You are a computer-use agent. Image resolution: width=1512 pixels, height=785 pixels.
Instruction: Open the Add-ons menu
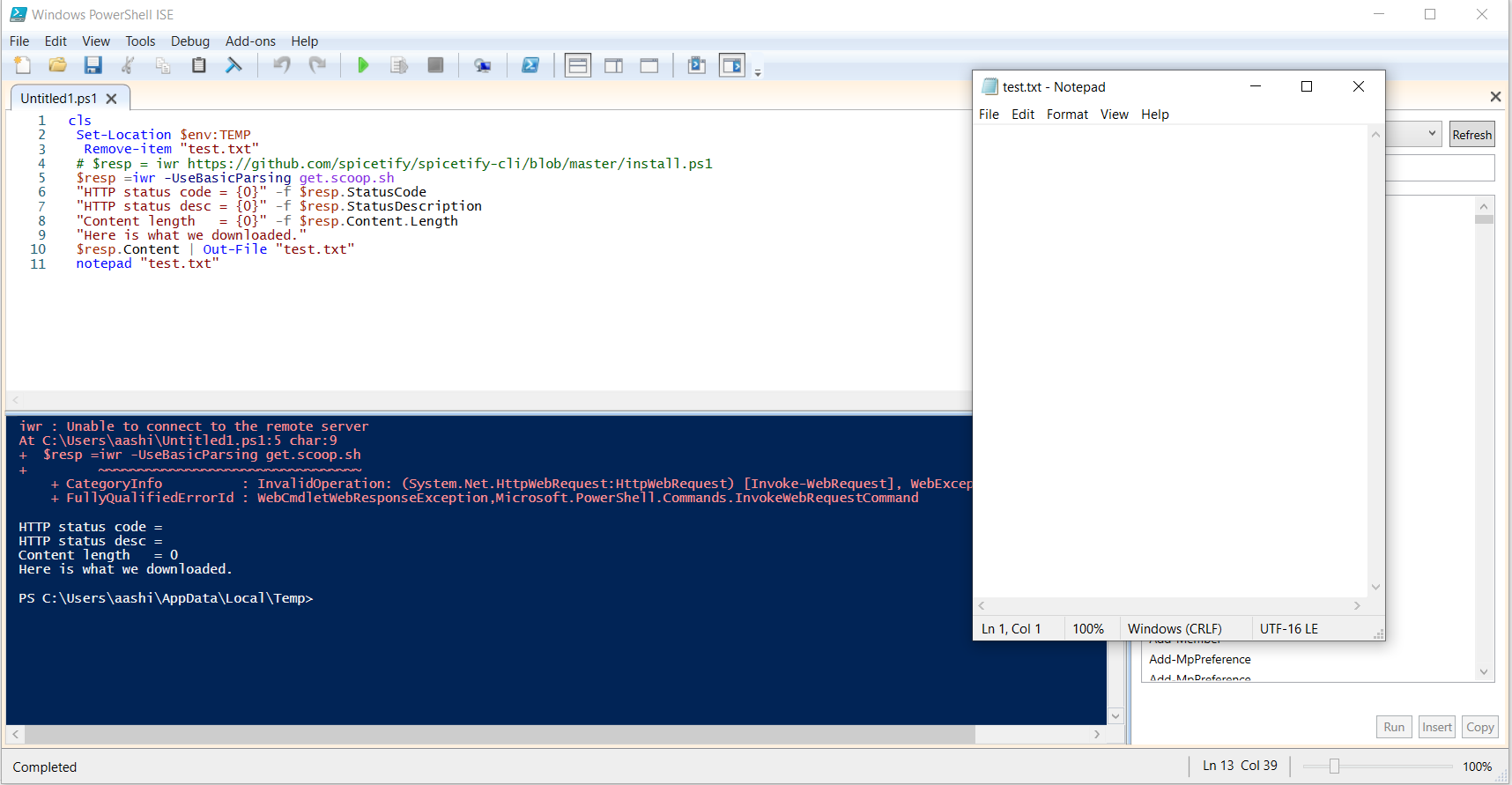click(x=250, y=41)
